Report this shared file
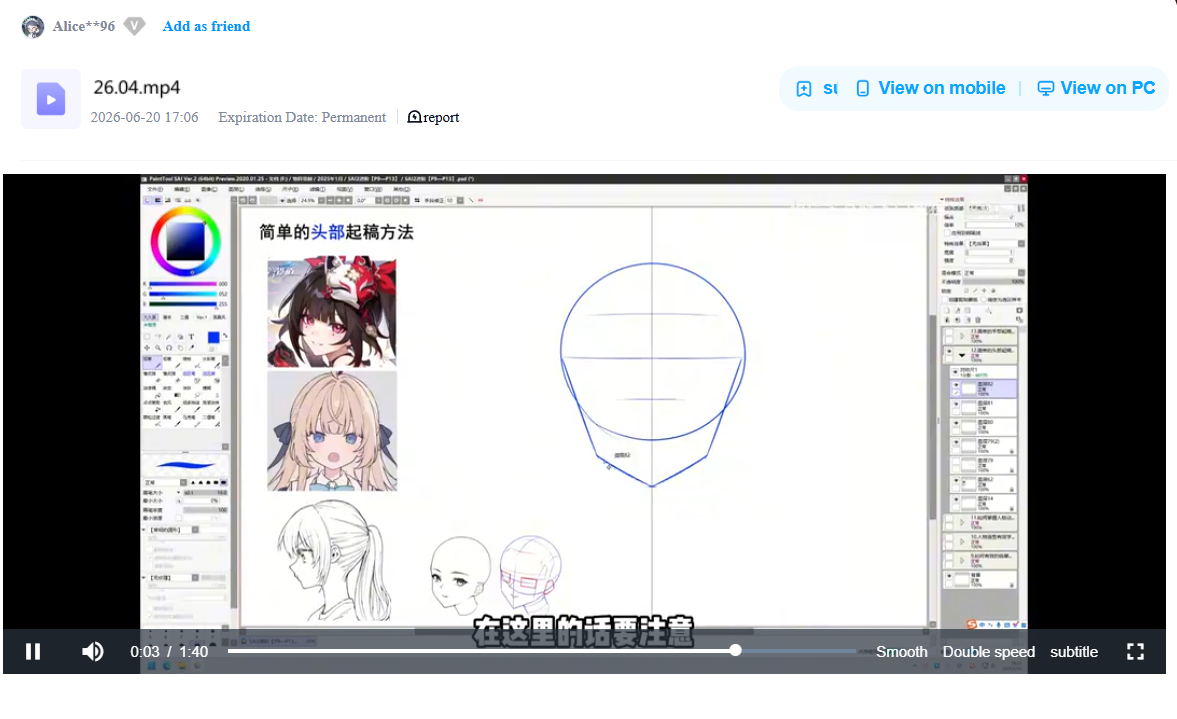 pyautogui.click(x=441, y=117)
